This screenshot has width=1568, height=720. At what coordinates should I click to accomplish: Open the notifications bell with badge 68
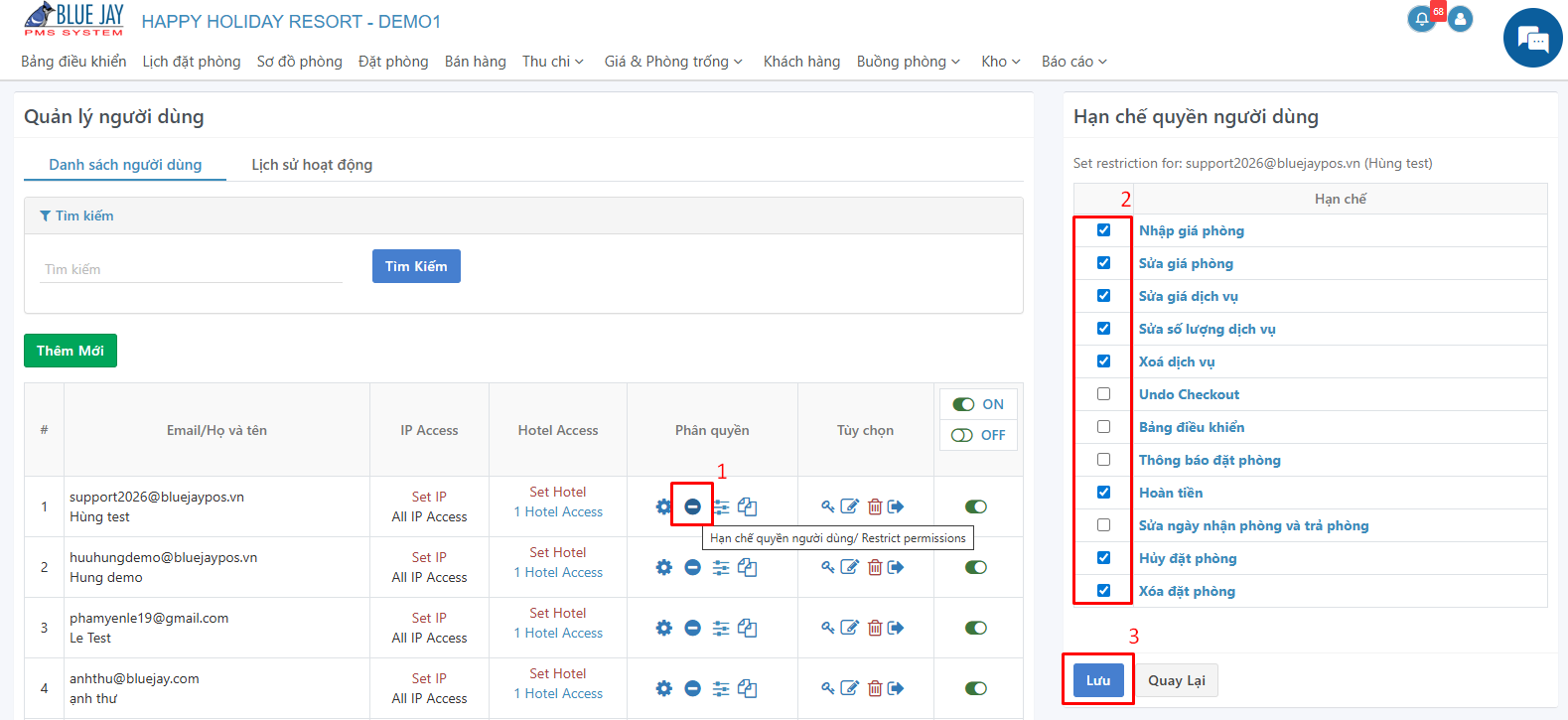tap(1422, 19)
